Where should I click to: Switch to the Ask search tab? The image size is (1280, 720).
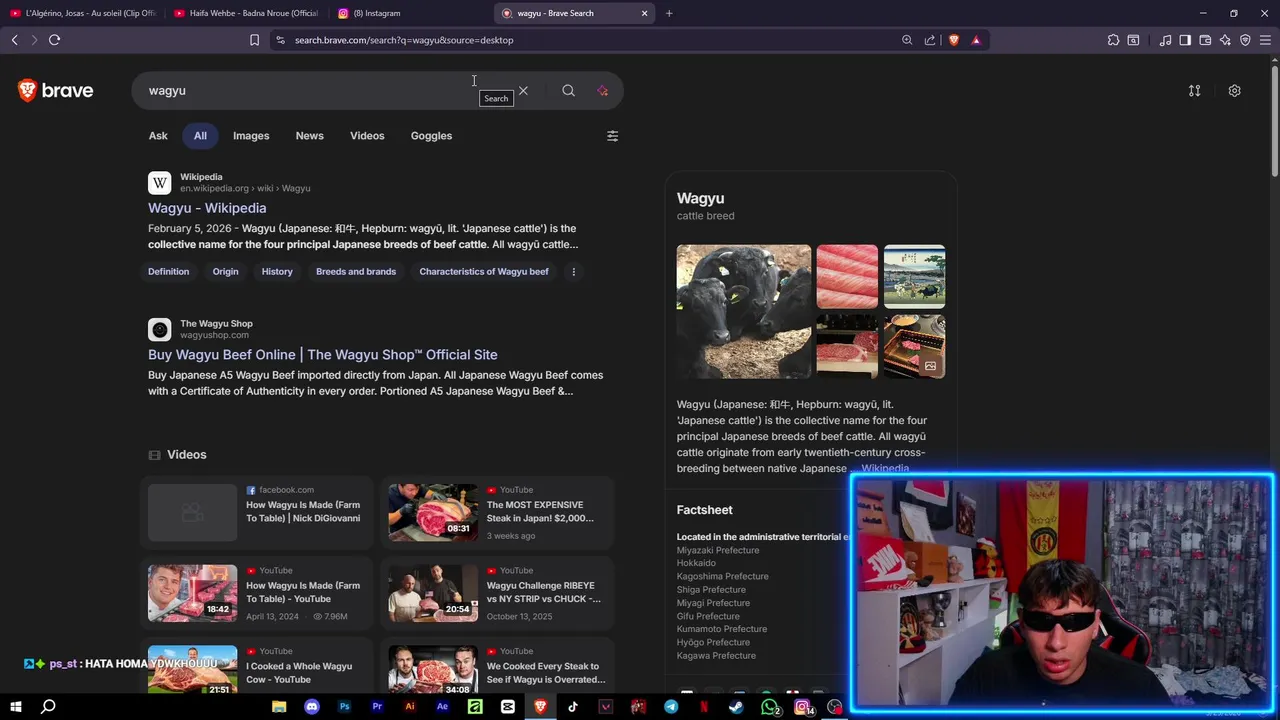(158, 136)
